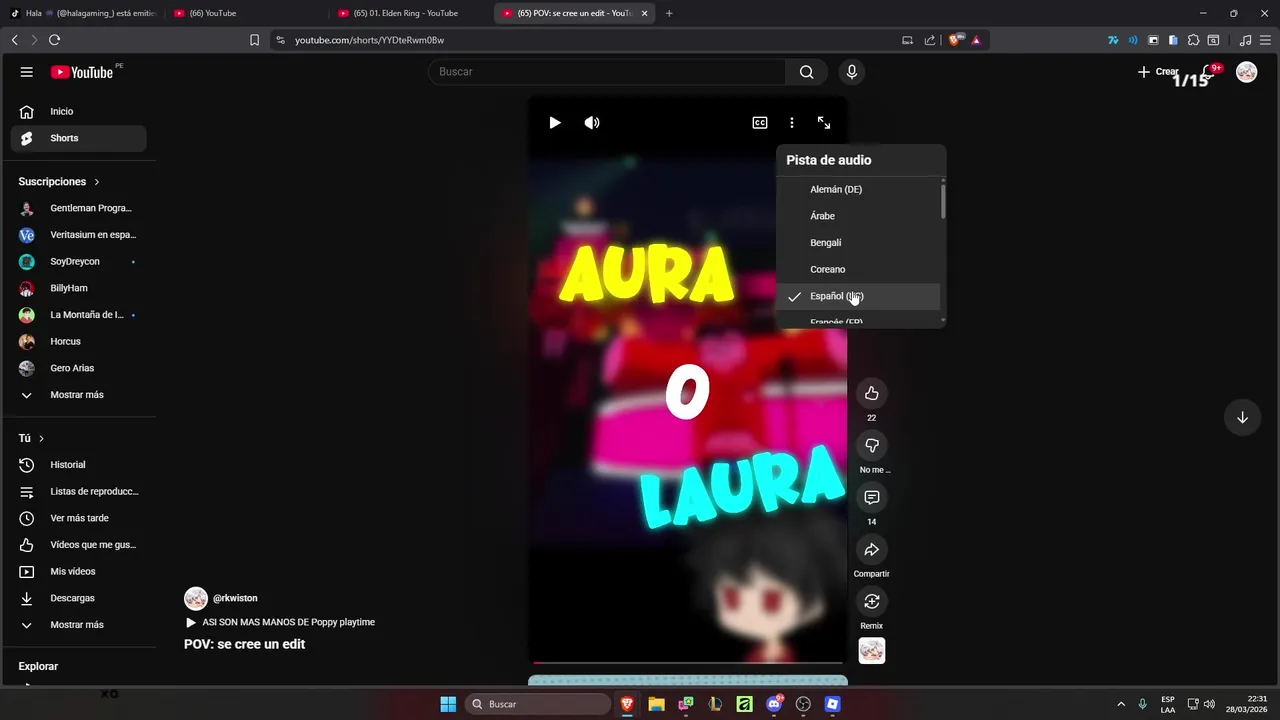Open Videos que me gustan
Image resolution: width=1280 pixels, height=720 pixels.
click(79, 545)
